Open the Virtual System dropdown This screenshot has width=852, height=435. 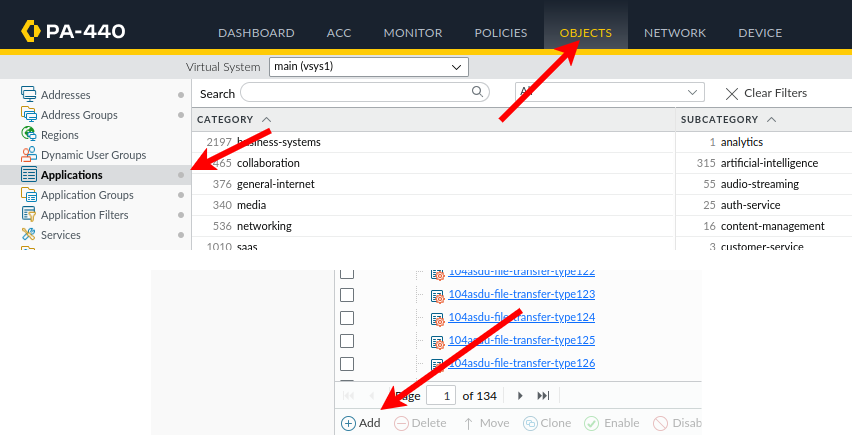[x=368, y=67]
